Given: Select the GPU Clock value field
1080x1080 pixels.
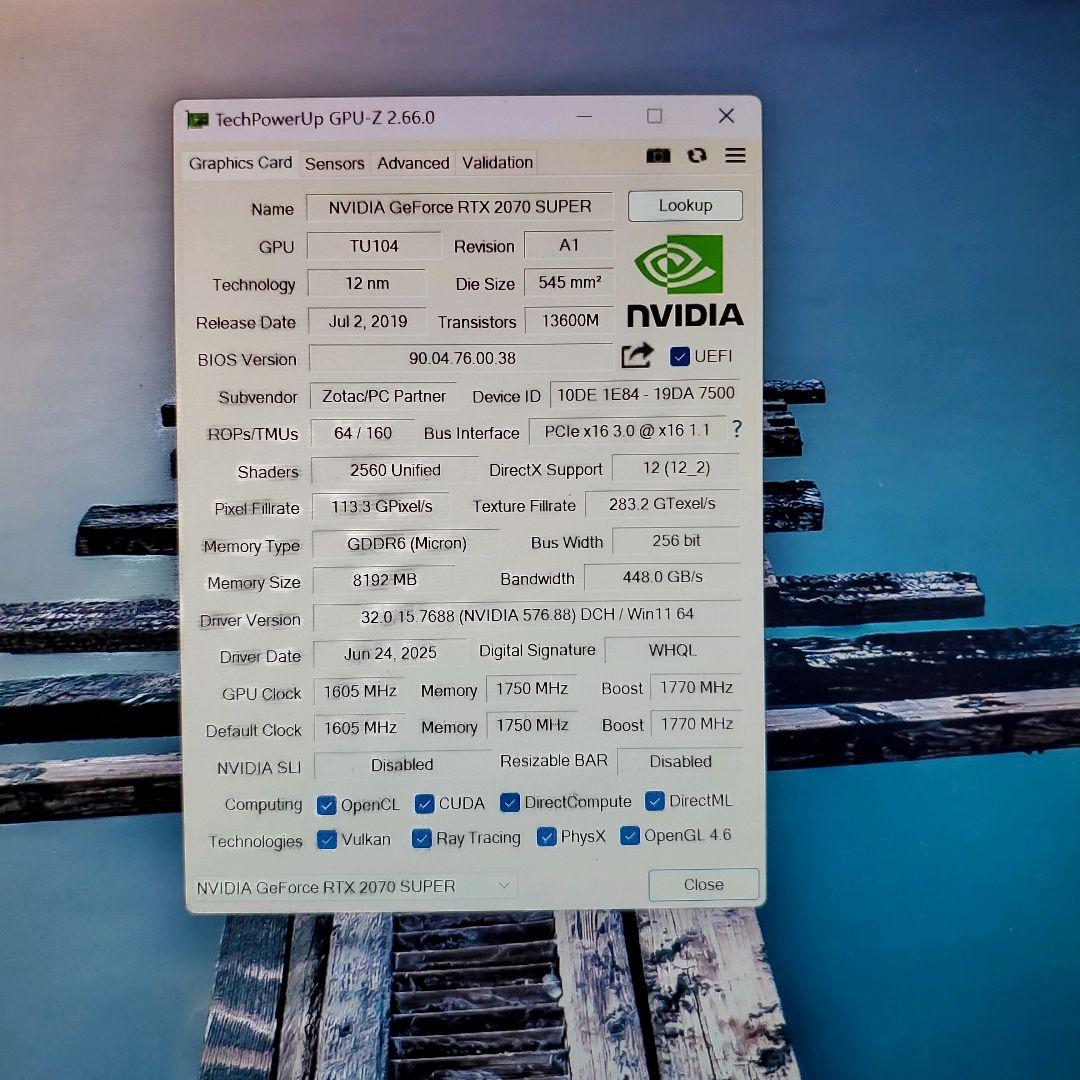Looking at the screenshot, I should click(x=359, y=690).
